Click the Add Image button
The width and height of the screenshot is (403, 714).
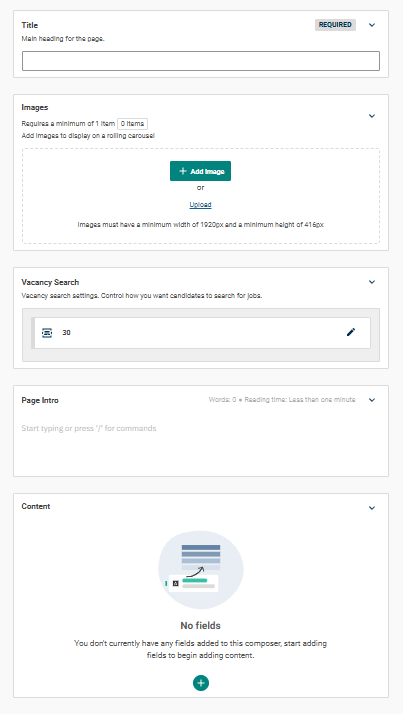[x=200, y=171]
